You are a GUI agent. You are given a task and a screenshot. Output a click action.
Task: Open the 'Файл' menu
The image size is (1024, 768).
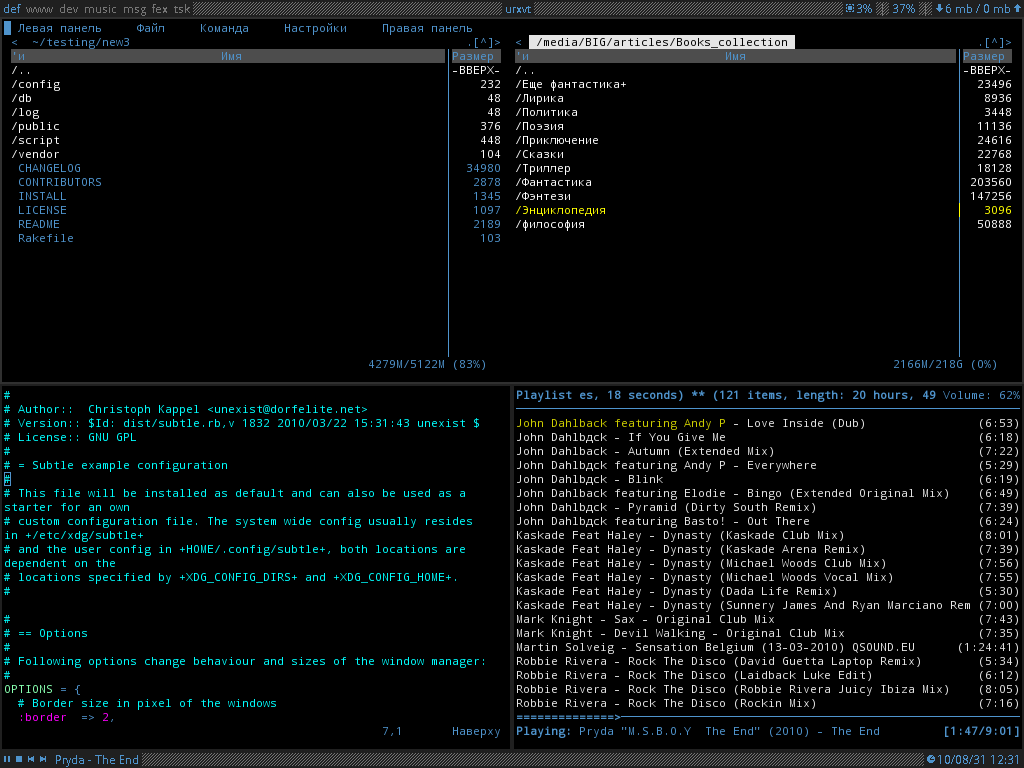coord(151,28)
